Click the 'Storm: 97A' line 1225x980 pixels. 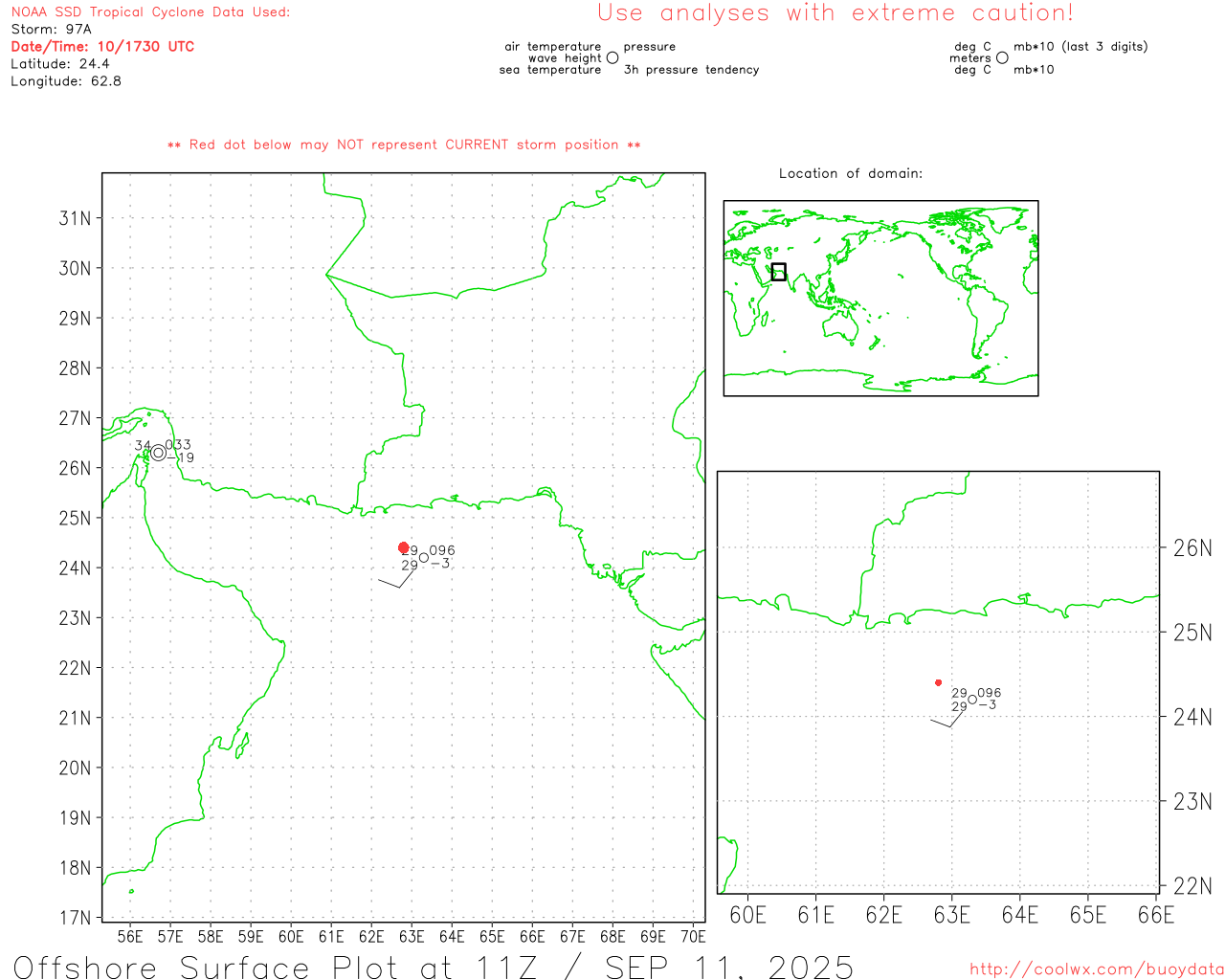[x=51, y=30]
